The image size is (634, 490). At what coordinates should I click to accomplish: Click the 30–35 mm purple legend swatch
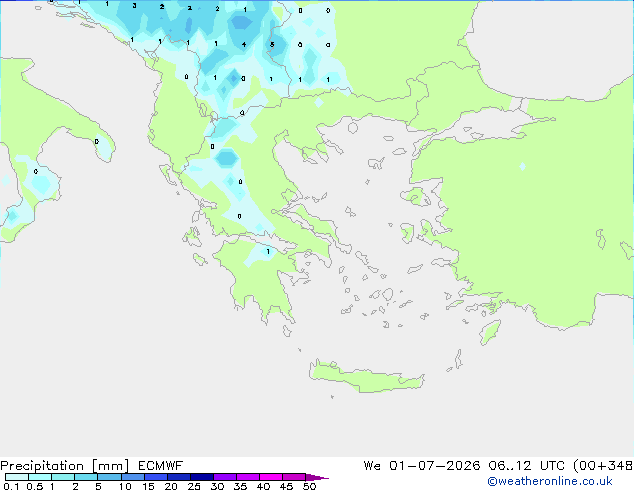click(x=225, y=477)
